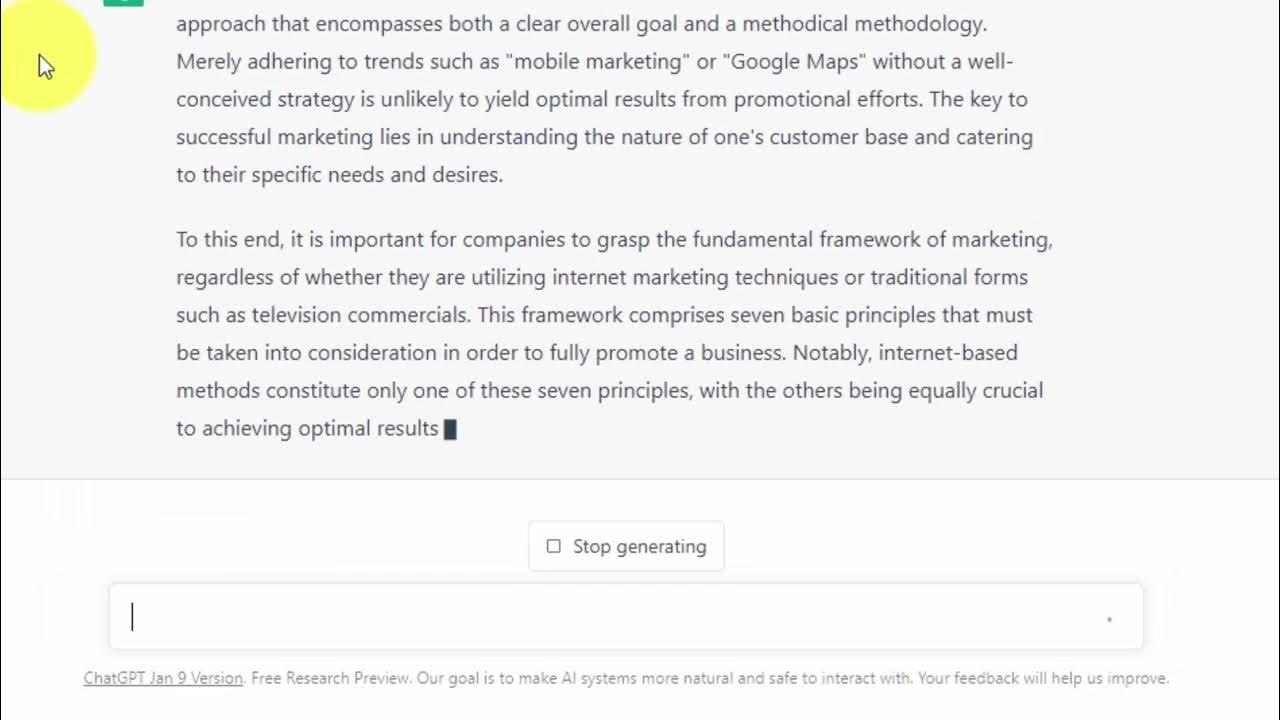Click the words "specific needs and desires"
The height and width of the screenshot is (720, 1280).
376,175
